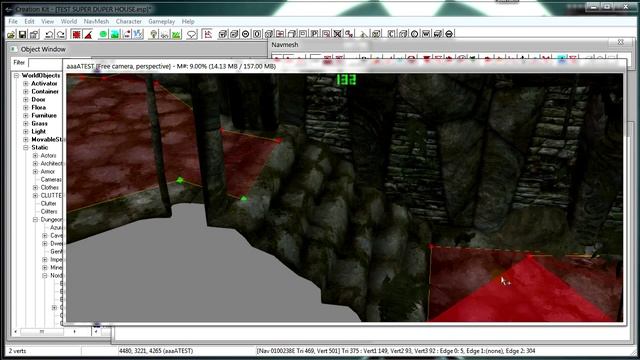
Task: Expand the Grass category
Action: [26, 124]
